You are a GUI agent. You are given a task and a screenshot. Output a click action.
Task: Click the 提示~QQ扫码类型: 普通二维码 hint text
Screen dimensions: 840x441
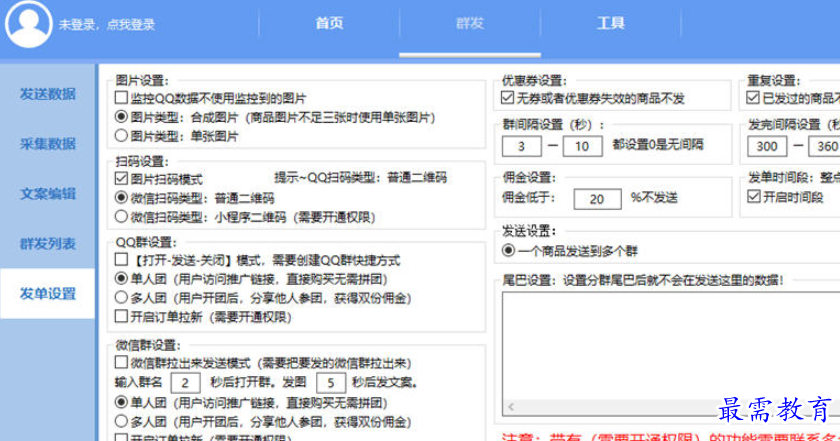point(361,177)
